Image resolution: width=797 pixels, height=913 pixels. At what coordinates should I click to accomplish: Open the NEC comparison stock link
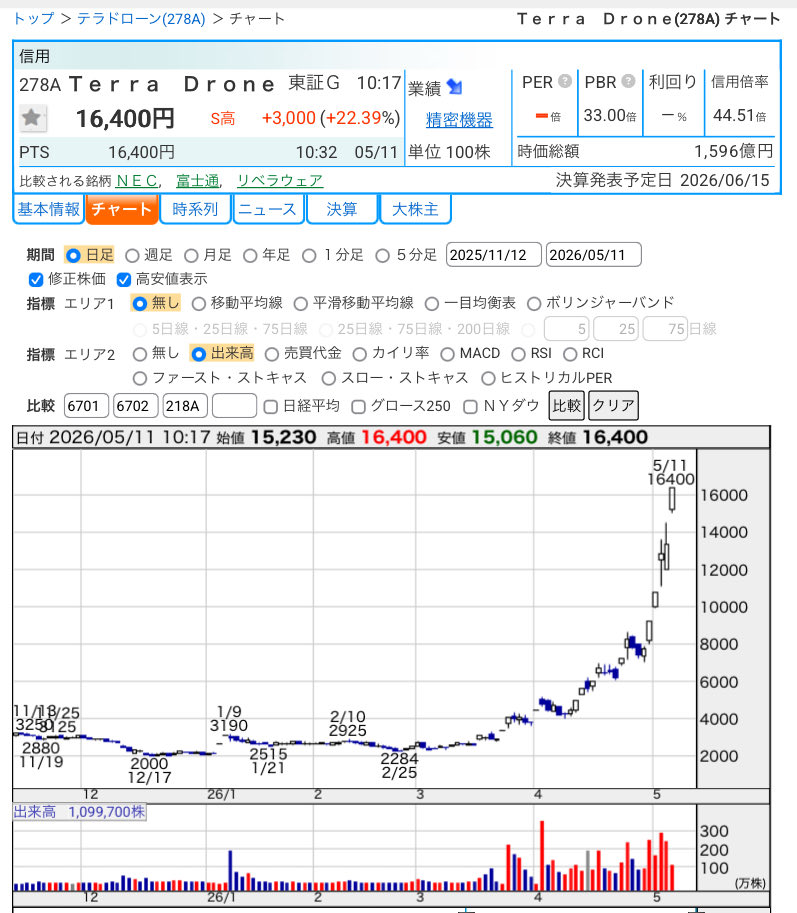pos(137,181)
